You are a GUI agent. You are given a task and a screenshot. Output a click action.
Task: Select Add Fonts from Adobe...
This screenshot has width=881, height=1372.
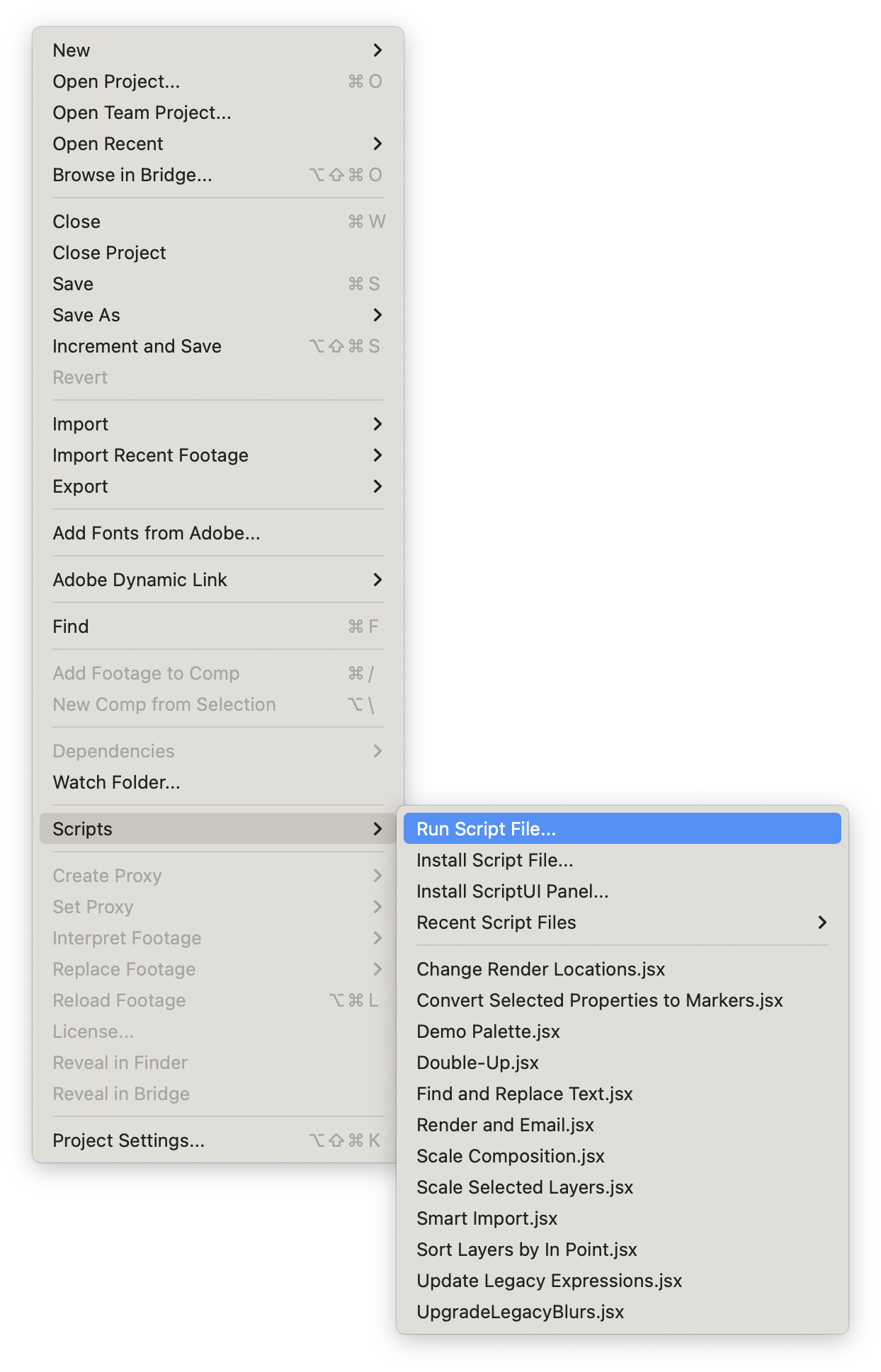pyautogui.click(x=218, y=533)
